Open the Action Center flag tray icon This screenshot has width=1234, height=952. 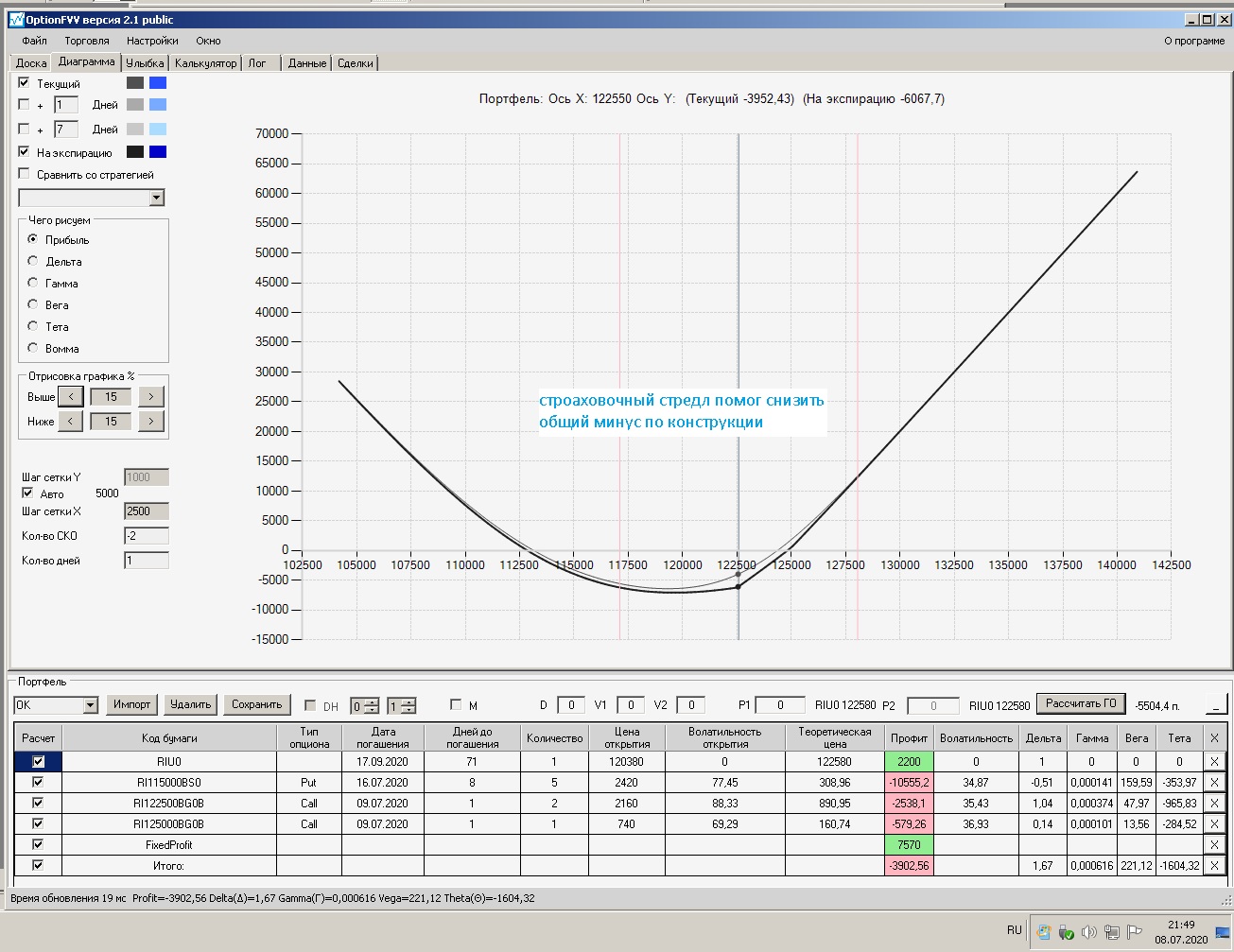1135,932
